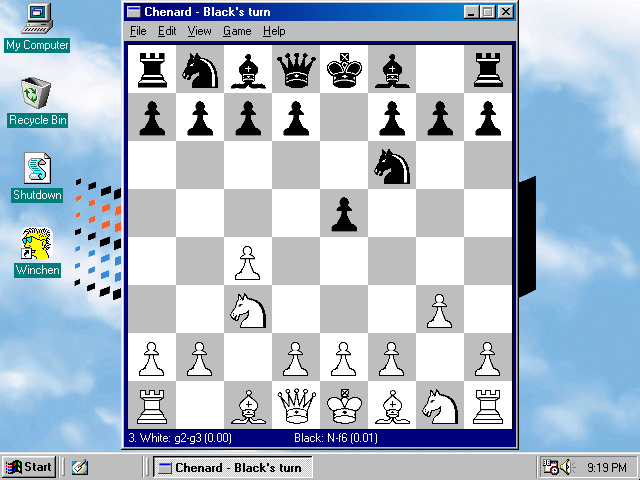This screenshot has height=480, width=640.
Task: Click the white bishop on f1
Action: 392,406
